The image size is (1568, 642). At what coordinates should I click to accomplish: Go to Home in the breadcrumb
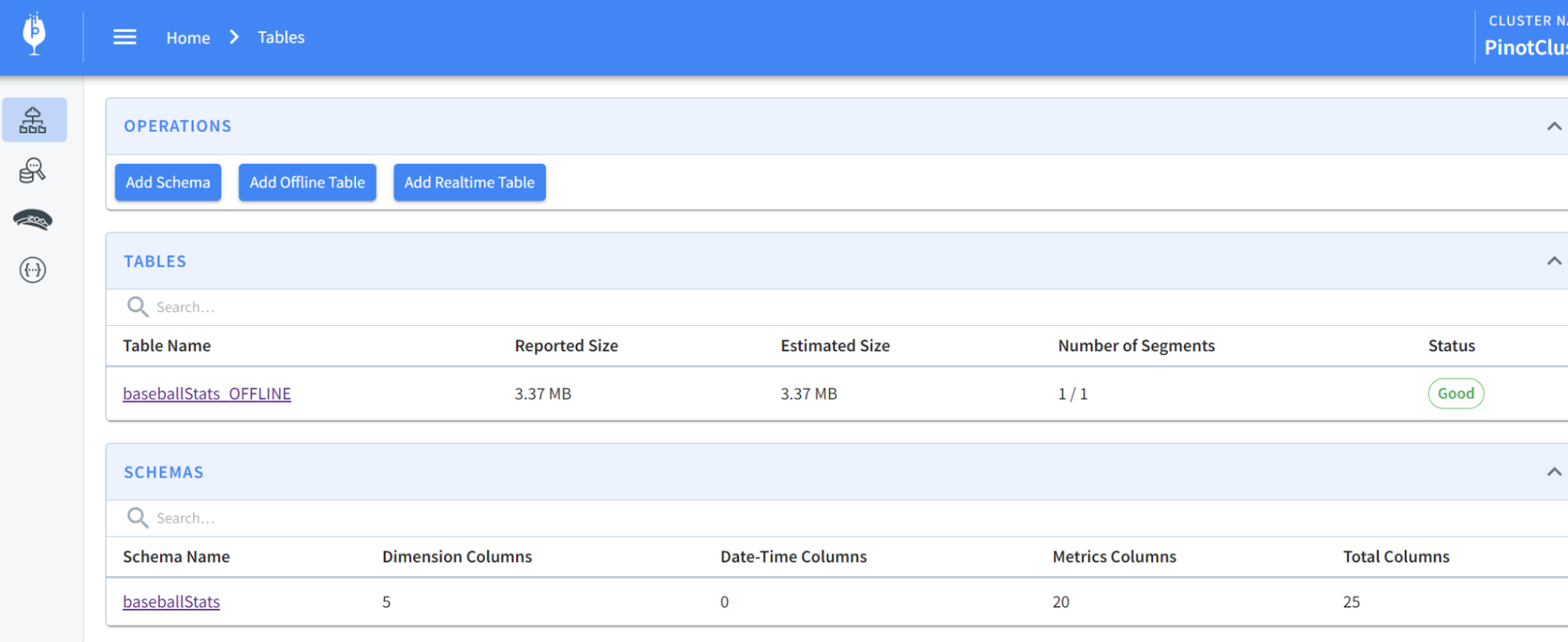point(187,38)
